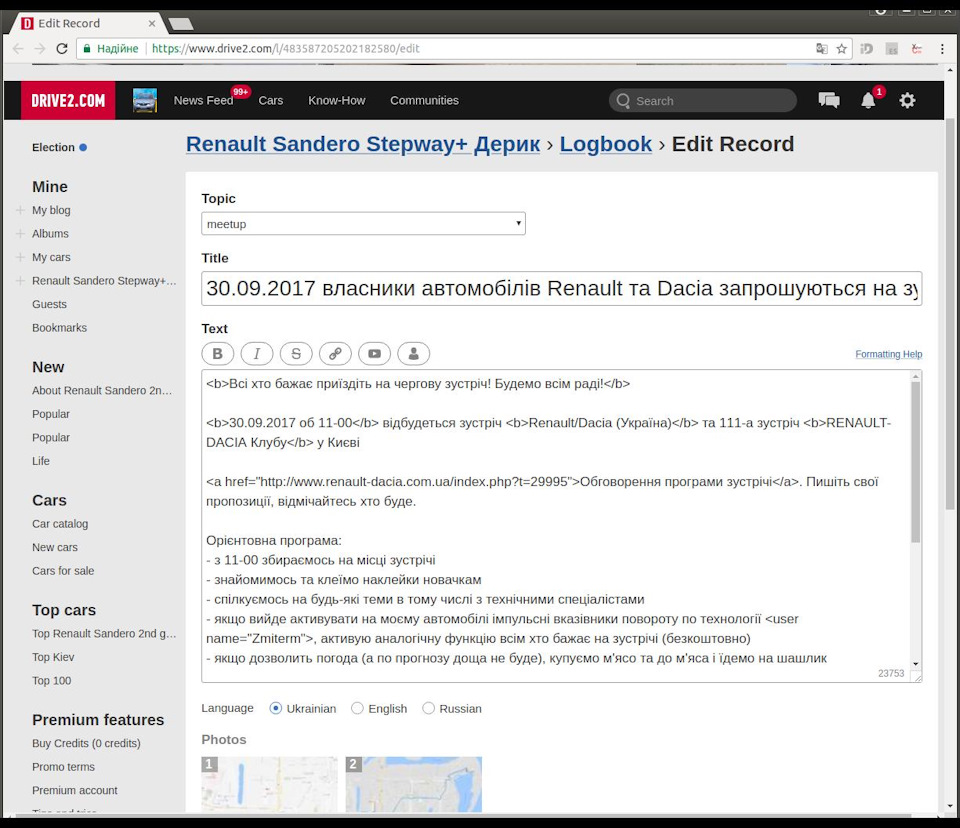Click into the record Text editing area

point(556,525)
